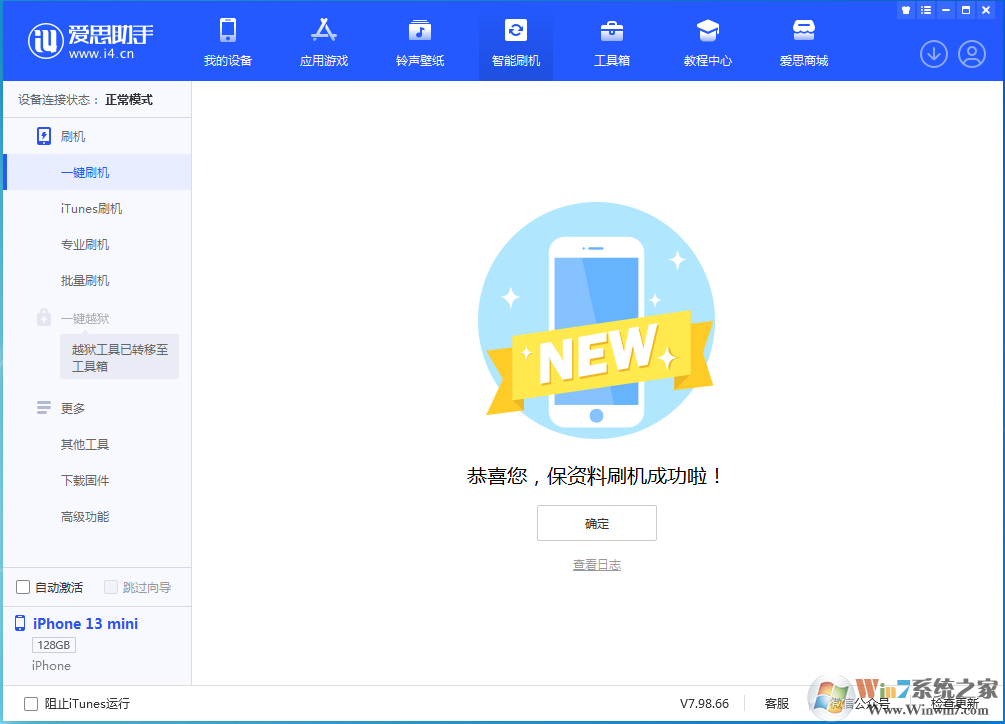Screen dimensions: 1005x724
Task: Open 查看日志 (View Log) link
Action: click(x=596, y=564)
